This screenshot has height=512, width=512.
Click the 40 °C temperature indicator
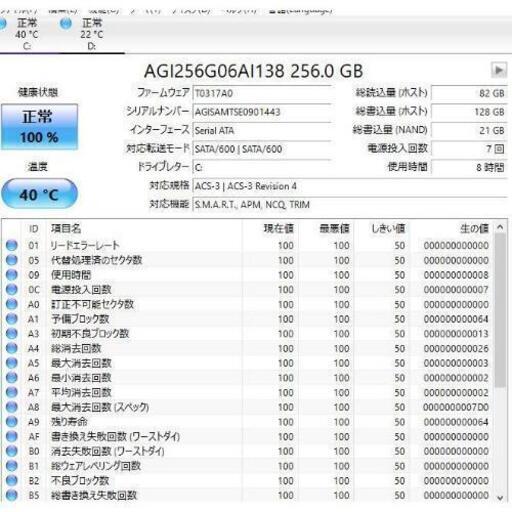[39, 194]
